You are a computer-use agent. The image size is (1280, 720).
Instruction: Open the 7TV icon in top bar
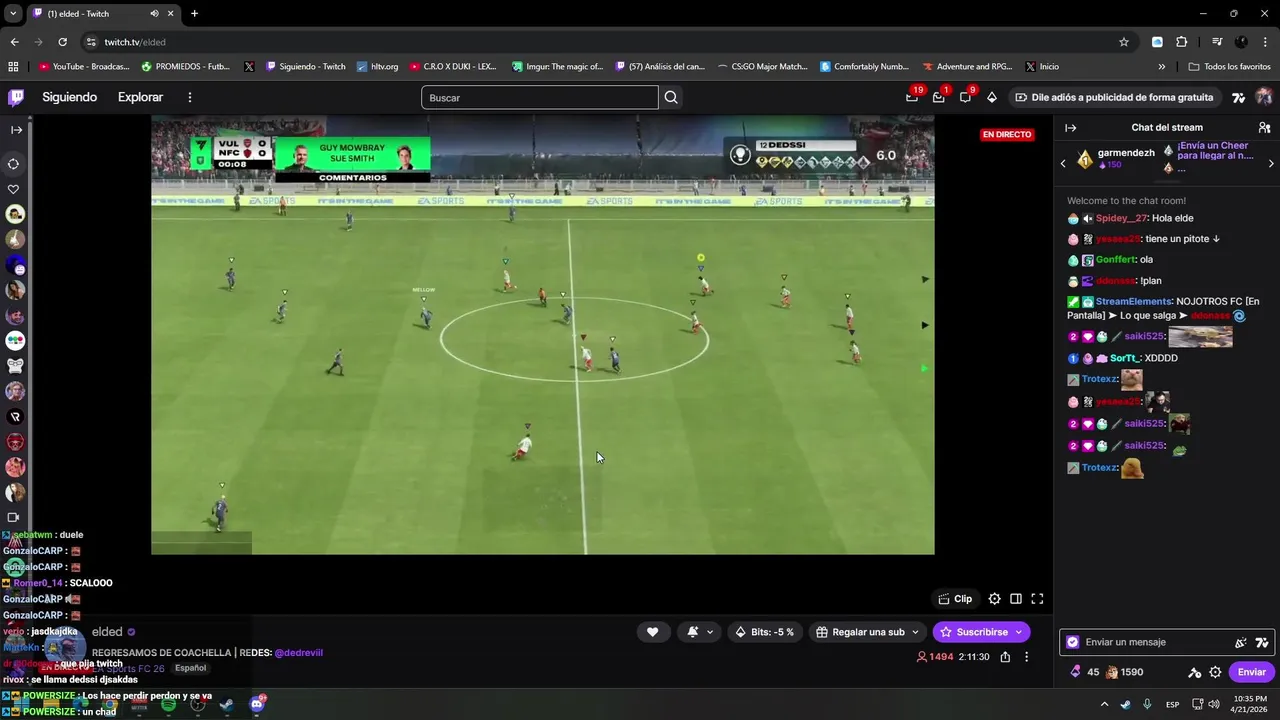point(1238,97)
